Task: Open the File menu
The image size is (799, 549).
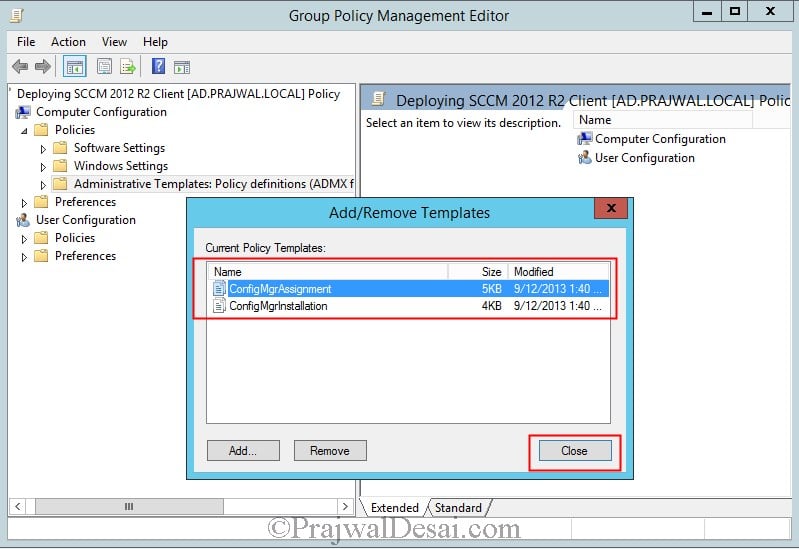Action: [x=26, y=42]
